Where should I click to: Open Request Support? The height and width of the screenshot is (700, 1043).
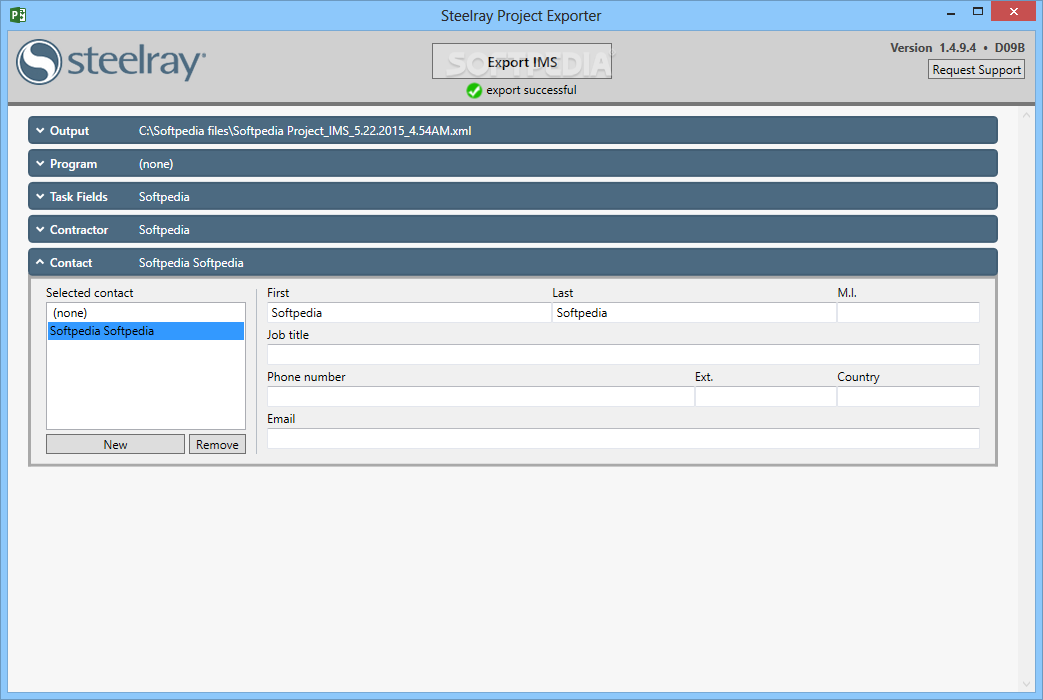point(976,69)
